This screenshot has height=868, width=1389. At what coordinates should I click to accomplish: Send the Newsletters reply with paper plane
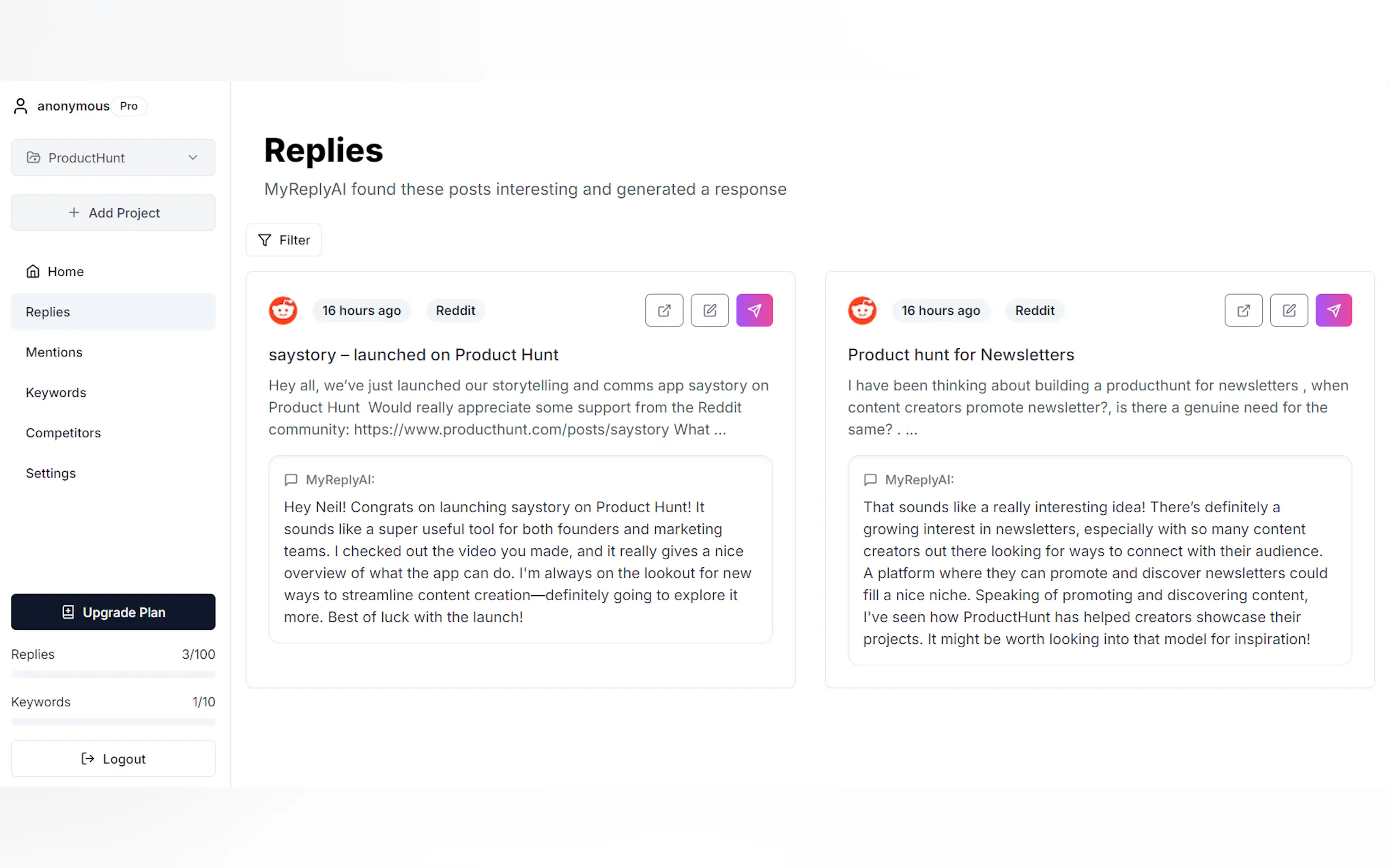click(1333, 310)
